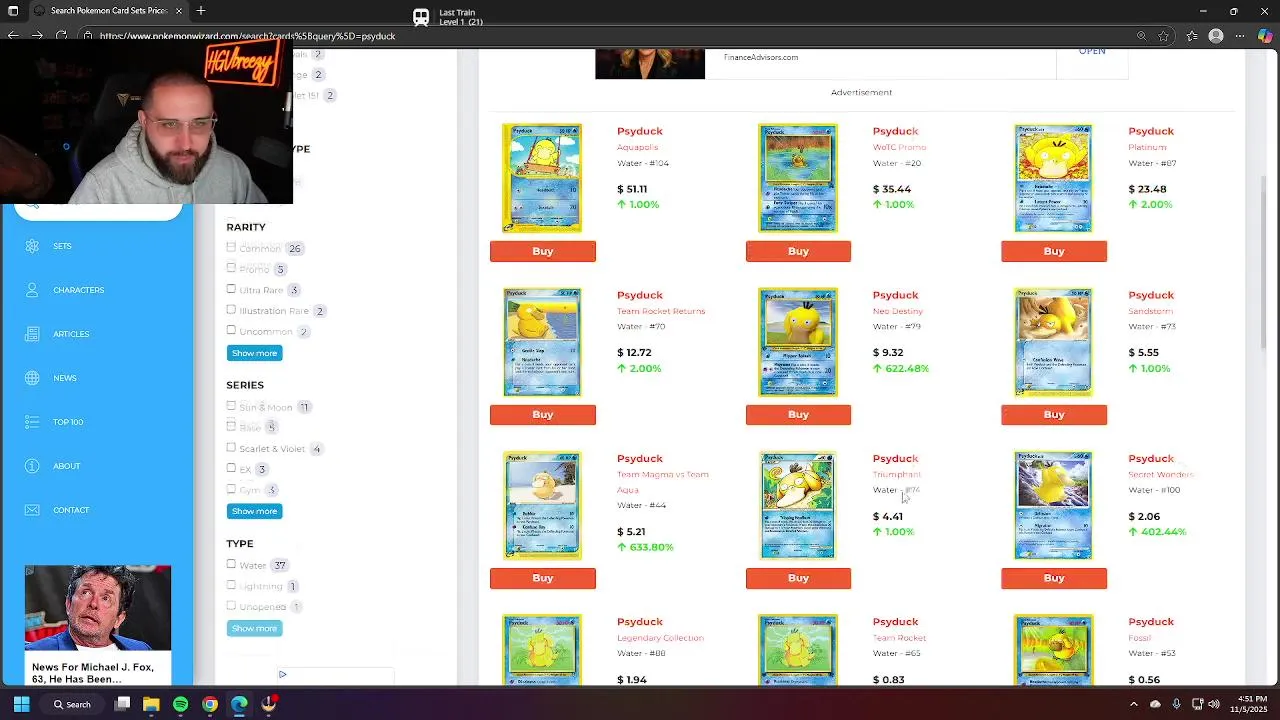Screen dimensions: 1280x720
Task: Click the page vertical scrollbar
Action: pos(1265,263)
